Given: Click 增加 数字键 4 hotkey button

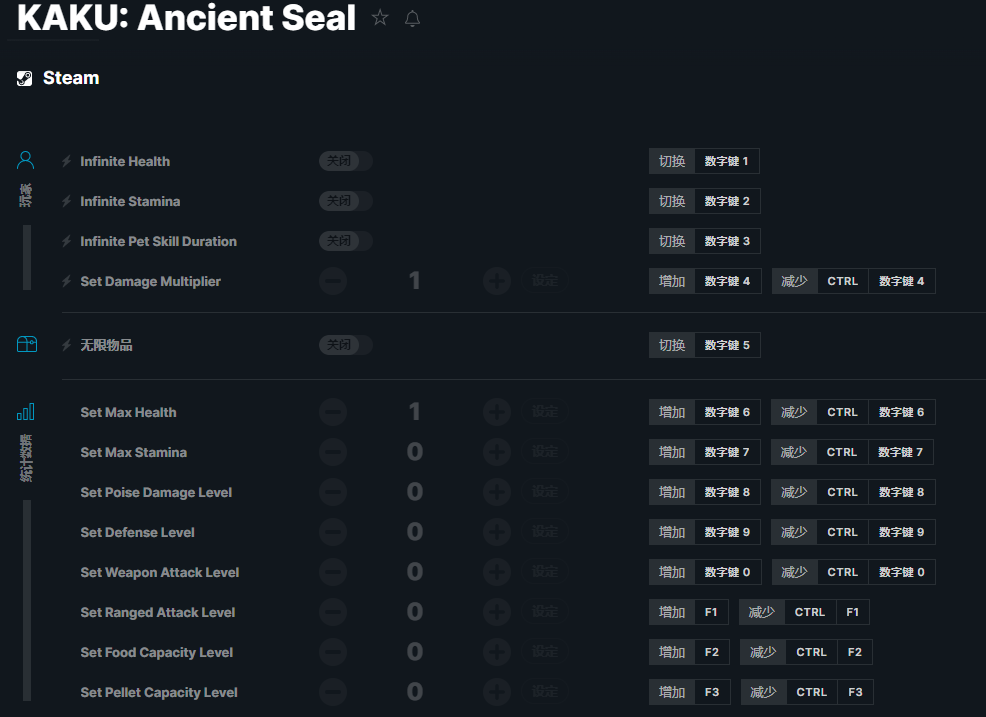Looking at the screenshot, I should point(705,281).
